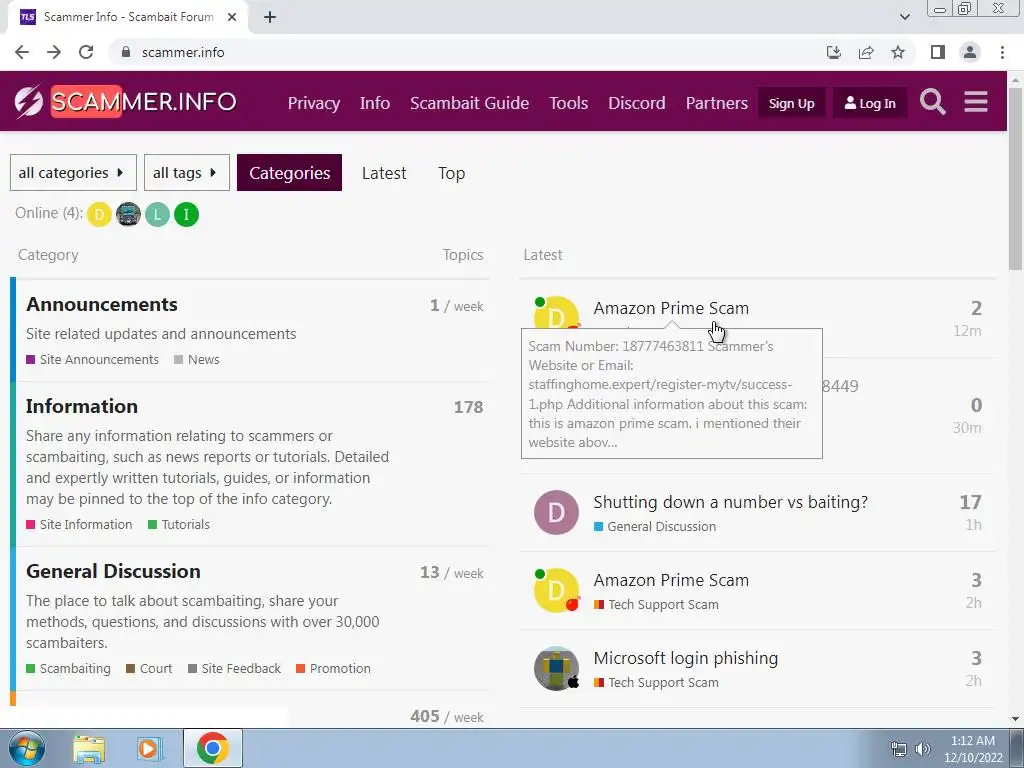
Task: Click the address bar URL scammer.info
Action: [183, 52]
